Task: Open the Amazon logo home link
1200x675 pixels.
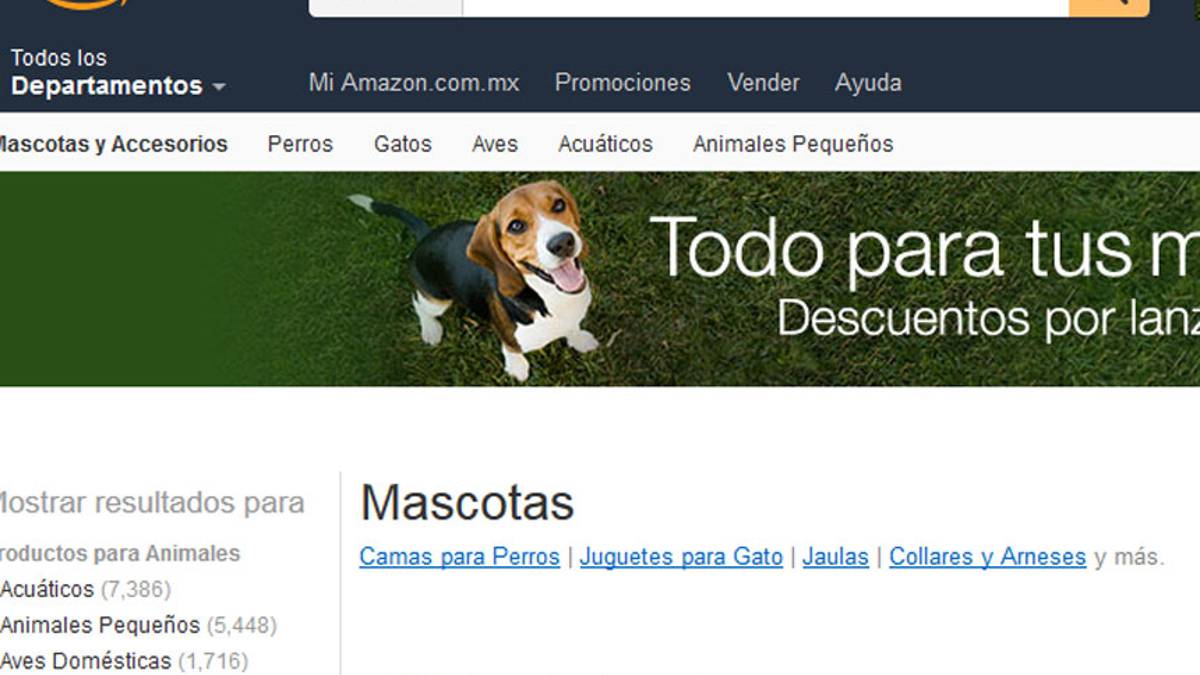Action: 85,5
